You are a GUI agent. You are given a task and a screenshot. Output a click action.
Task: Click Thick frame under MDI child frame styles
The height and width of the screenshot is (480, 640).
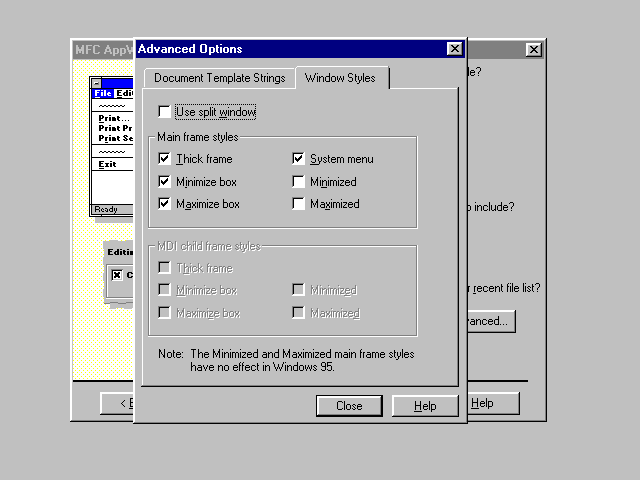click(x=165, y=268)
